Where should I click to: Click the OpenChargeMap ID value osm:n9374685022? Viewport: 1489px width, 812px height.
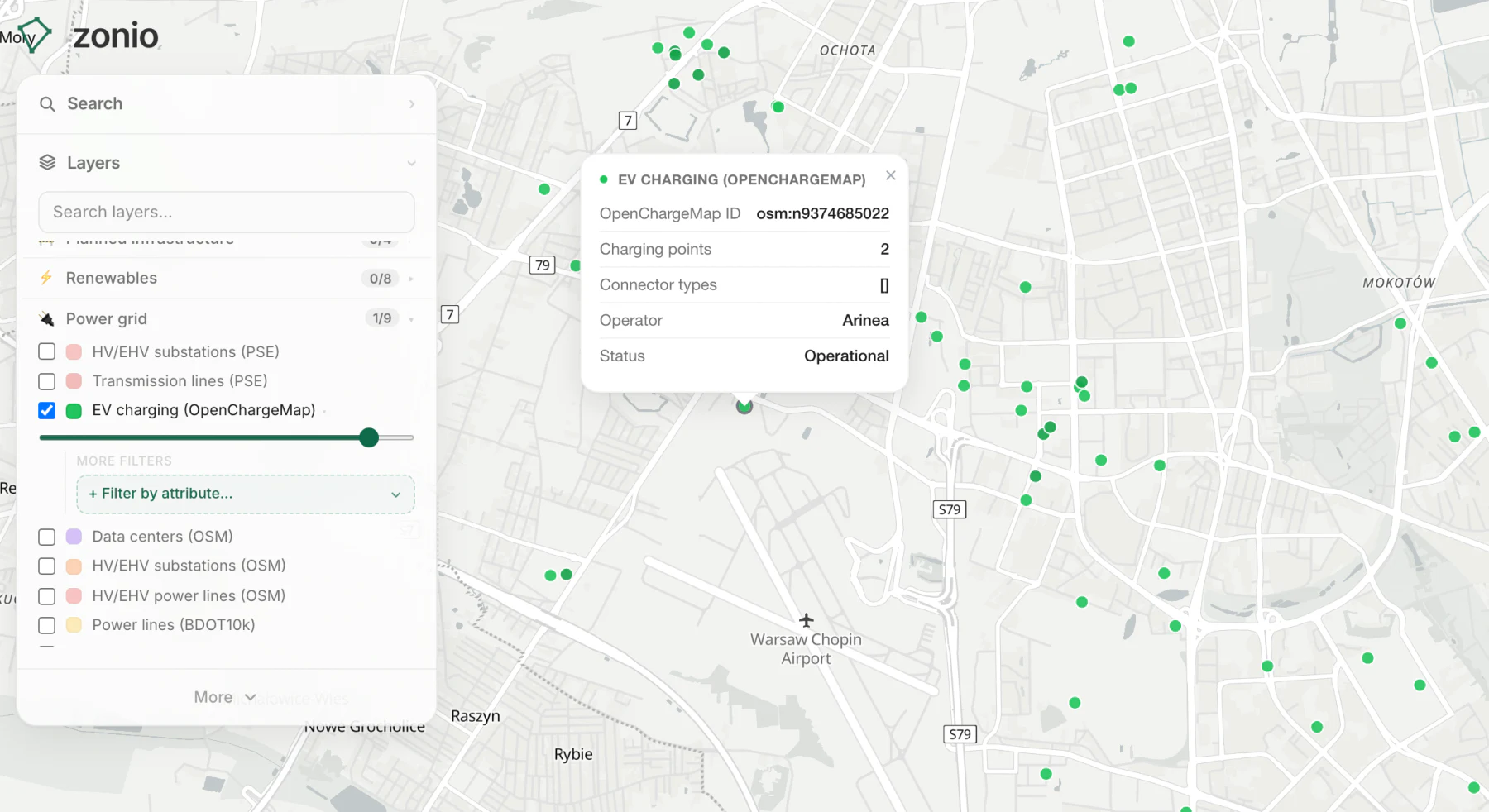point(822,213)
